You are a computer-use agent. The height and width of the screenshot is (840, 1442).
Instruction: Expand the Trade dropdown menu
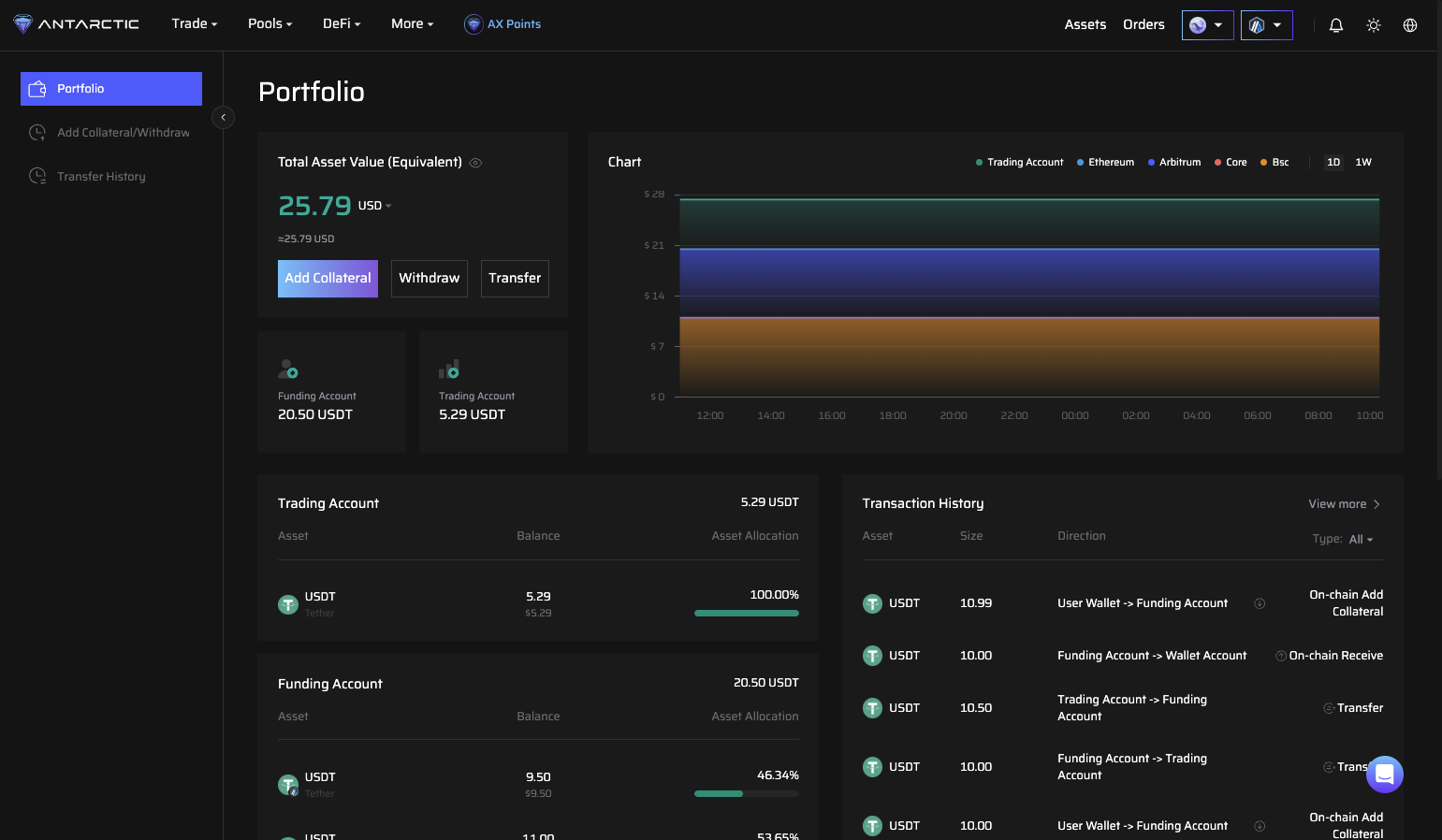(195, 24)
